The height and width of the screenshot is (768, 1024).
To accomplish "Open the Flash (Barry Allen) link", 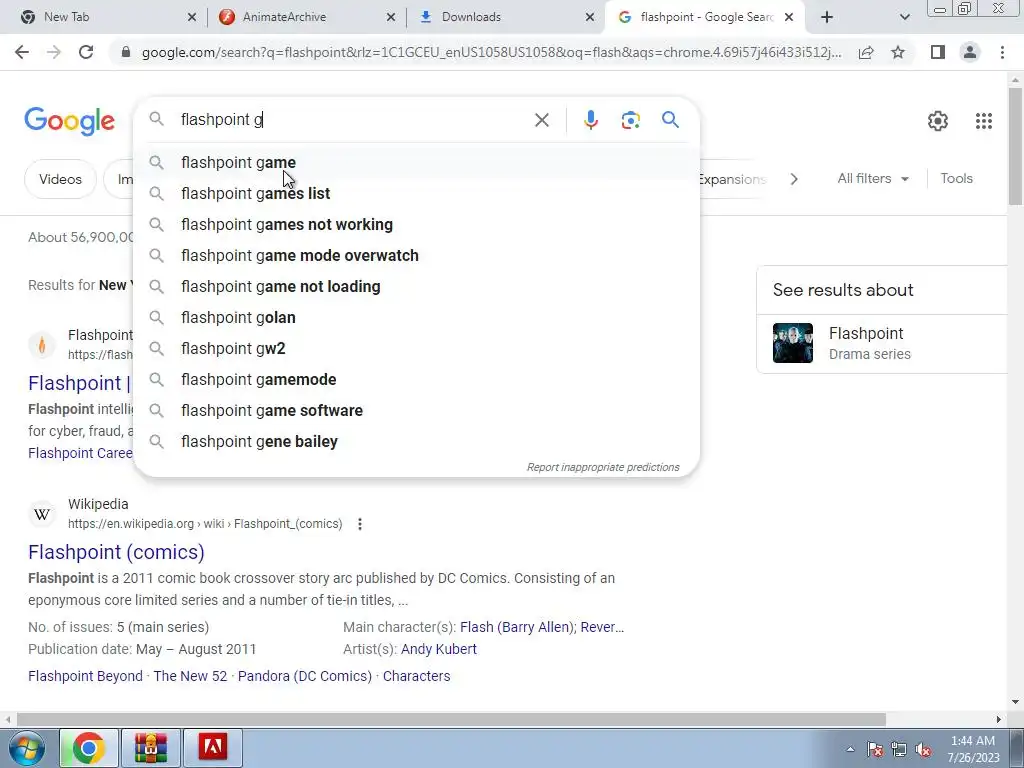I will click(516, 627).
